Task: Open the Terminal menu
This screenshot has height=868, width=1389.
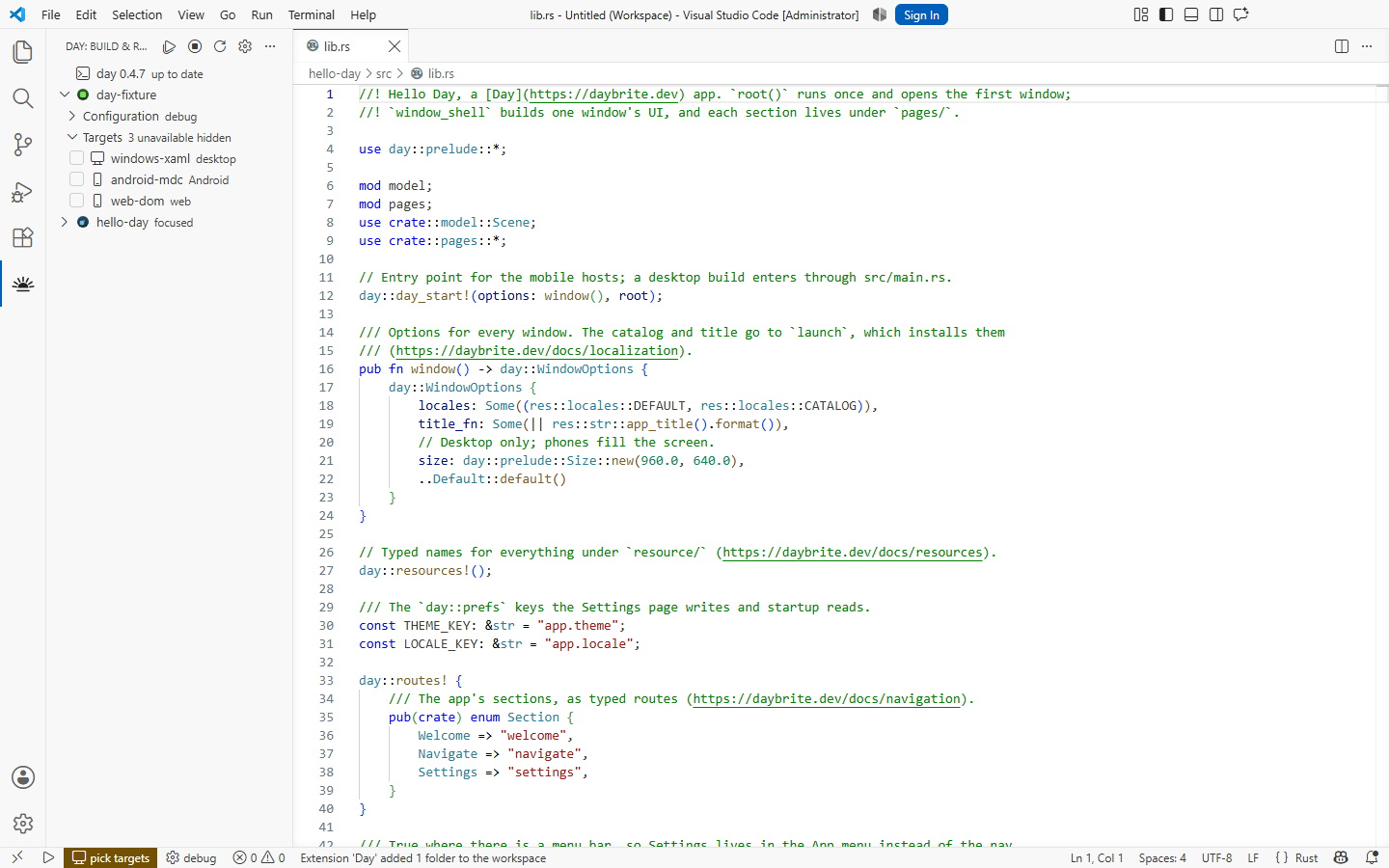Action: tap(312, 14)
